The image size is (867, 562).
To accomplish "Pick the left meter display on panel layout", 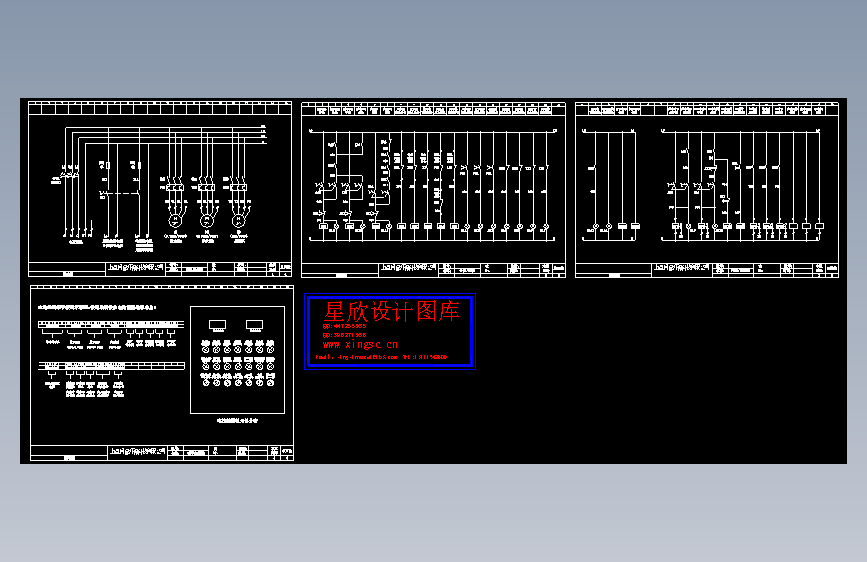I will pos(217,325).
